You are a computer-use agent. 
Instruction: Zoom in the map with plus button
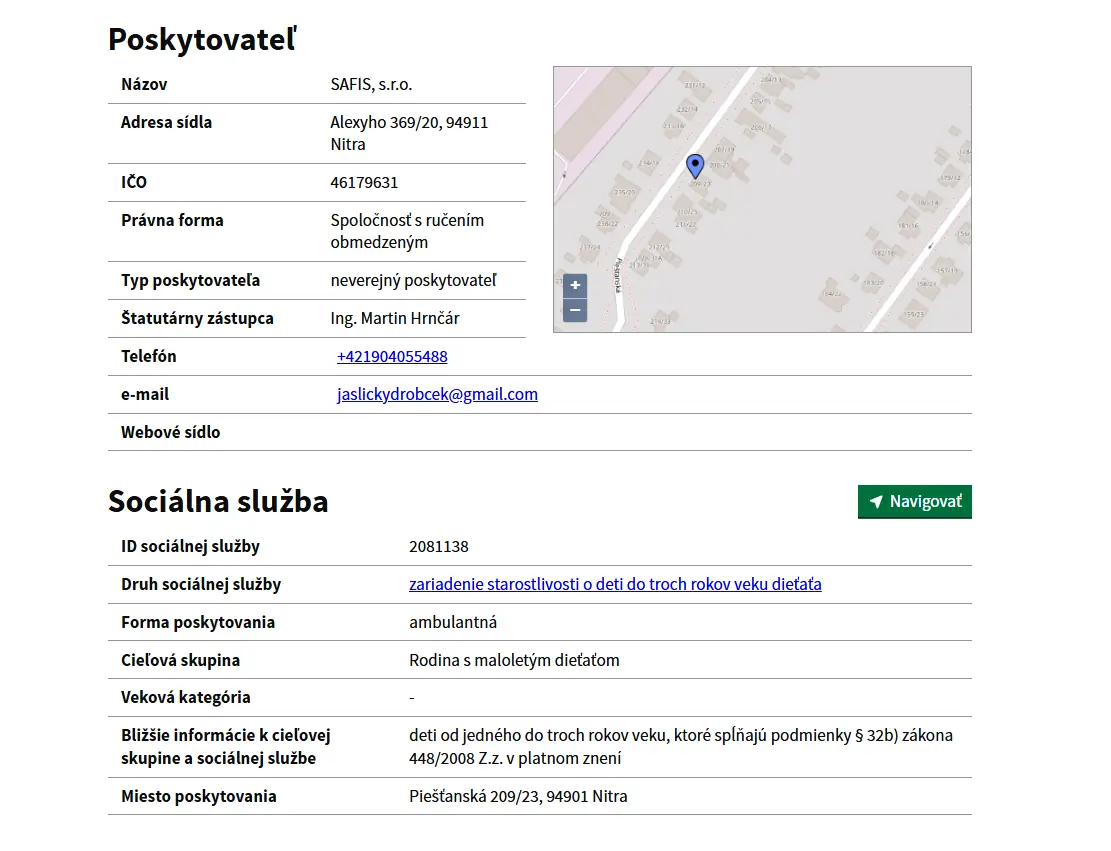pyautogui.click(x=575, y=286)
